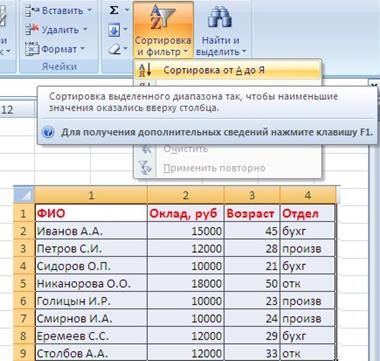The image size is (380, 361).
Task: Open the Формат cells menu
Action: pyautogui.click(x=55, y=49)
